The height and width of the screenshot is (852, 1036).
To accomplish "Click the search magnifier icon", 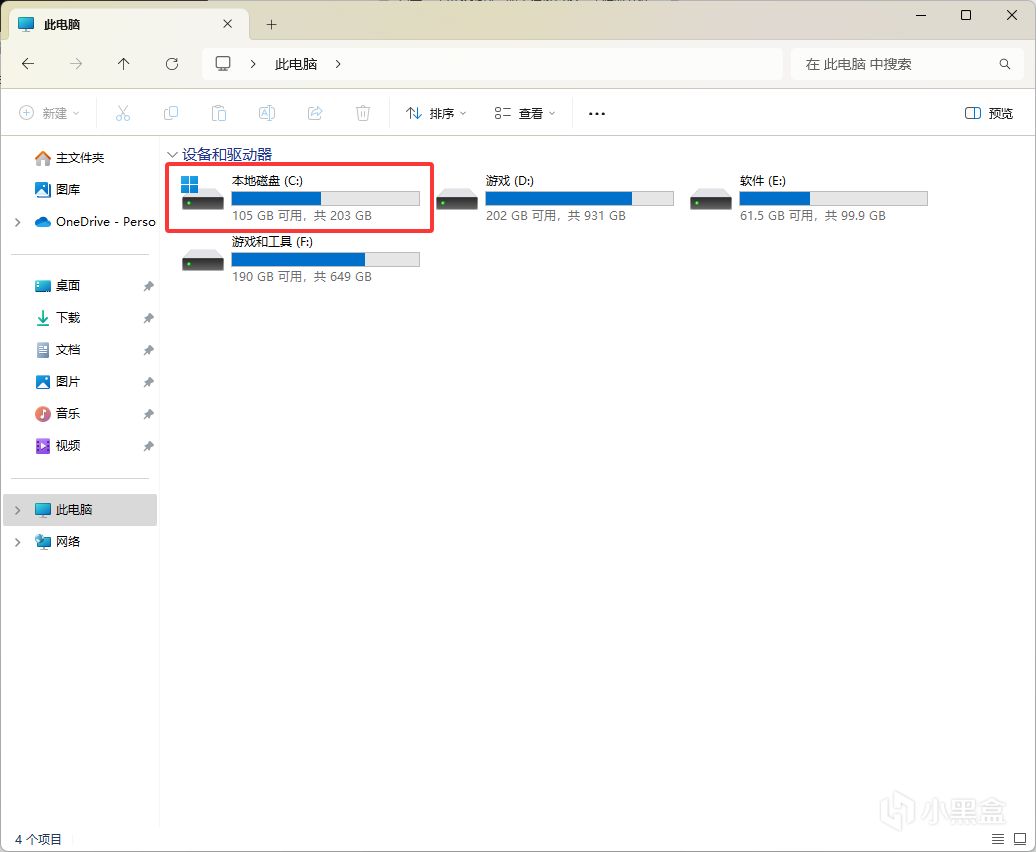I will coord(1004,64).
